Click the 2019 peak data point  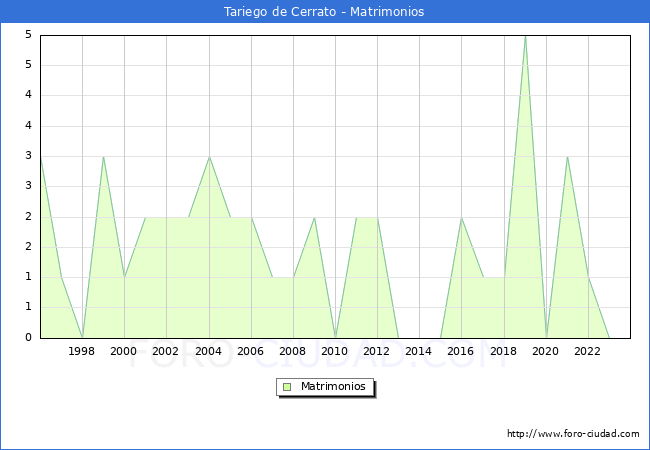pos(525,36)
